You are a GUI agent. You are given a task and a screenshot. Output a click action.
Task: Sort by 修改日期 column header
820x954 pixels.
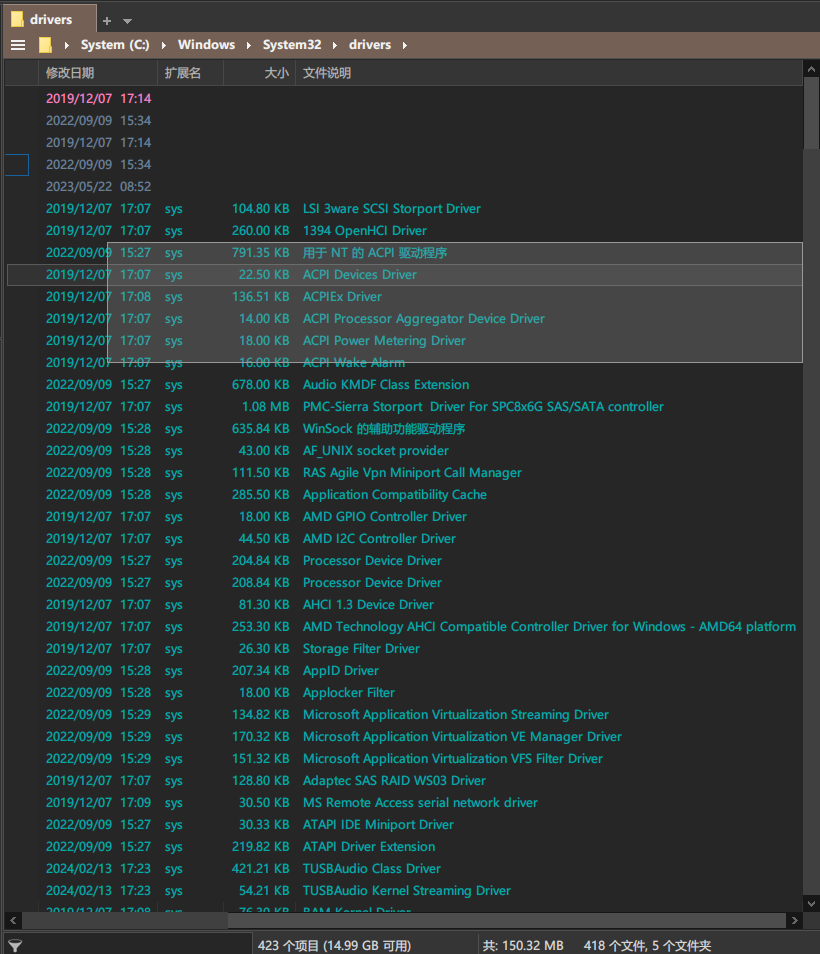pos(70,73)
